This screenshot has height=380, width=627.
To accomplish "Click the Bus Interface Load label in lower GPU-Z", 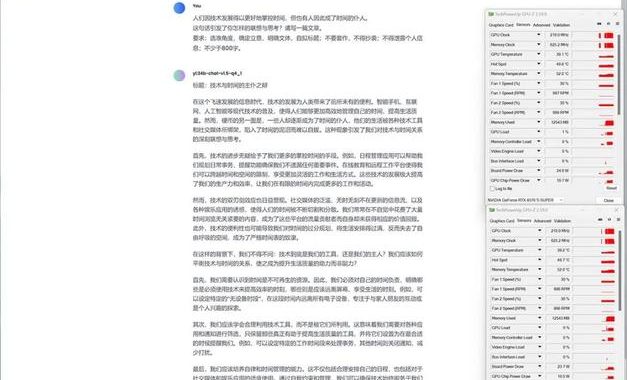I will pyautogui.click(x=508, y=357).
